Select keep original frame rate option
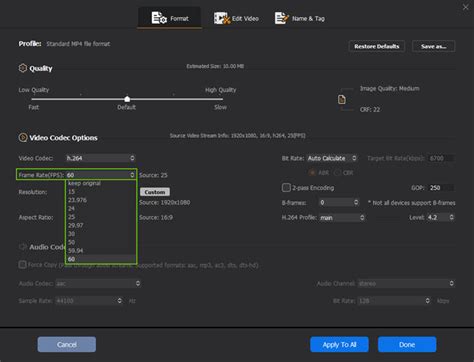474x362 pixels. 100,183
